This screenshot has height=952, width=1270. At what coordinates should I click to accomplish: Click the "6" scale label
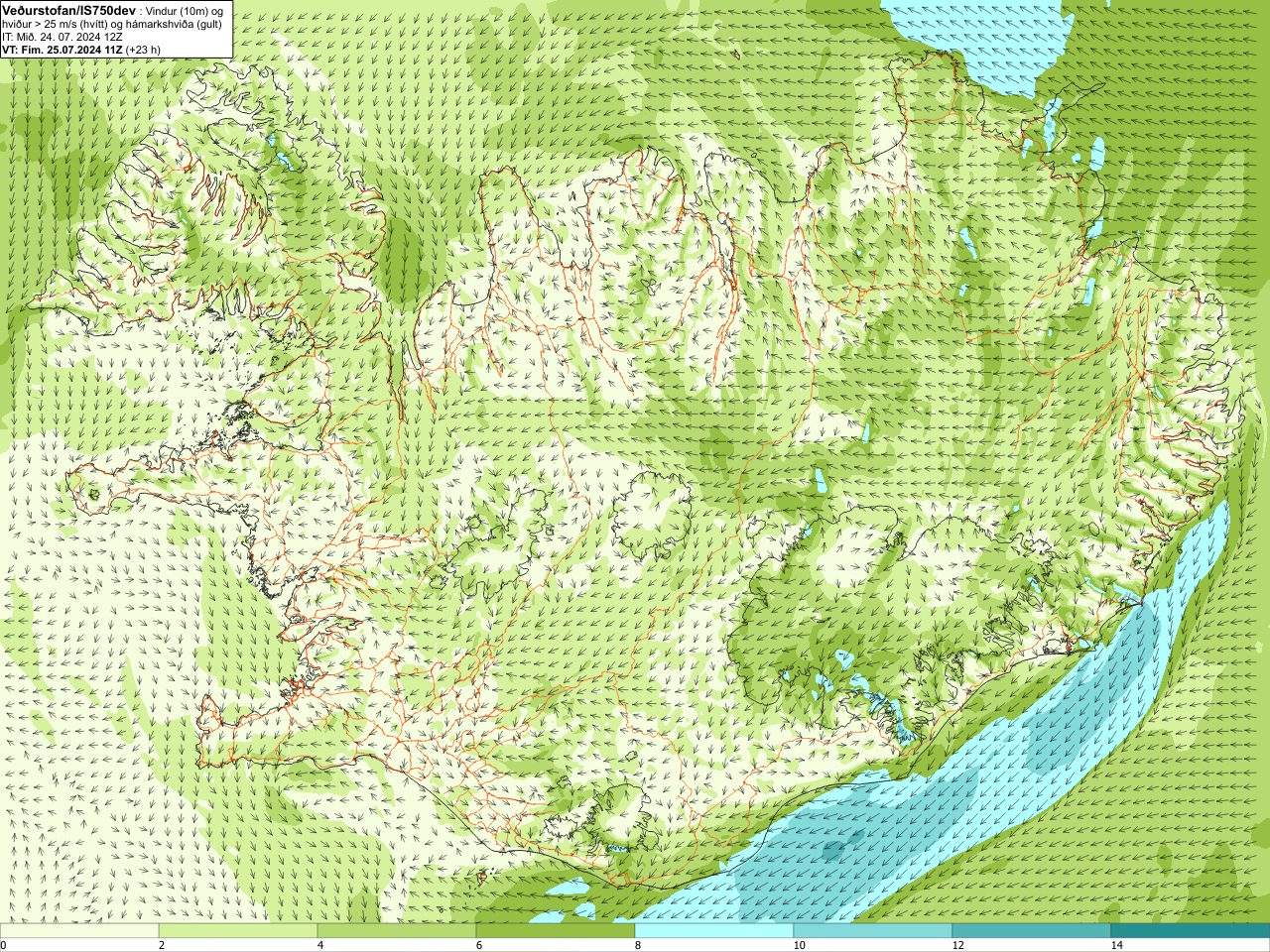(x=479, y=946)
